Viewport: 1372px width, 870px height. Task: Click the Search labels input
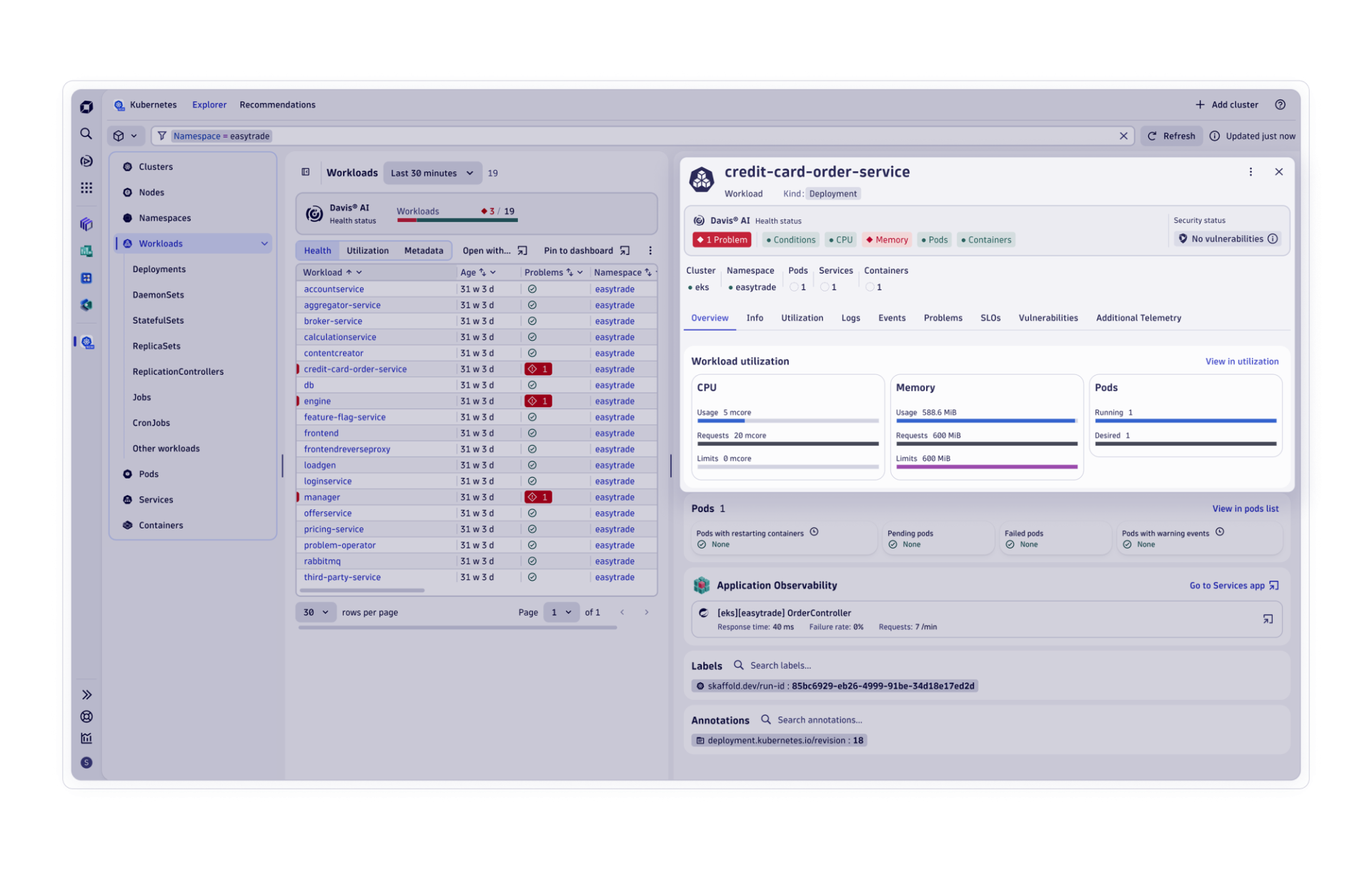point(780,666)
